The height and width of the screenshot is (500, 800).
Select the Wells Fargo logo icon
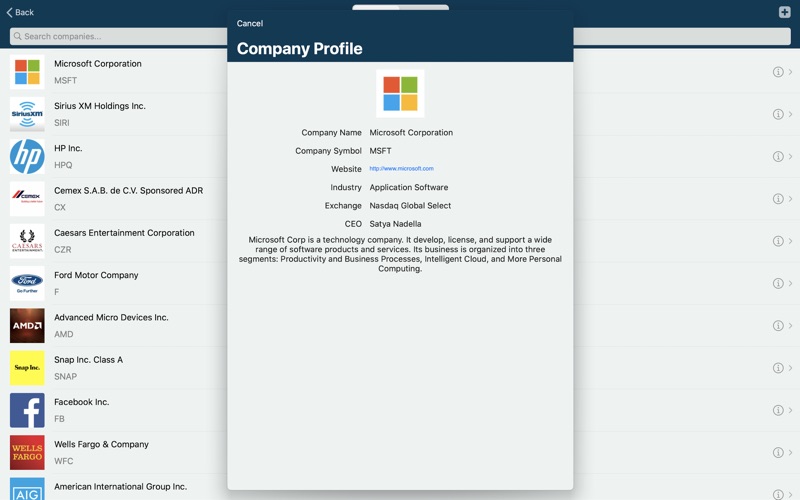(27, 453)
